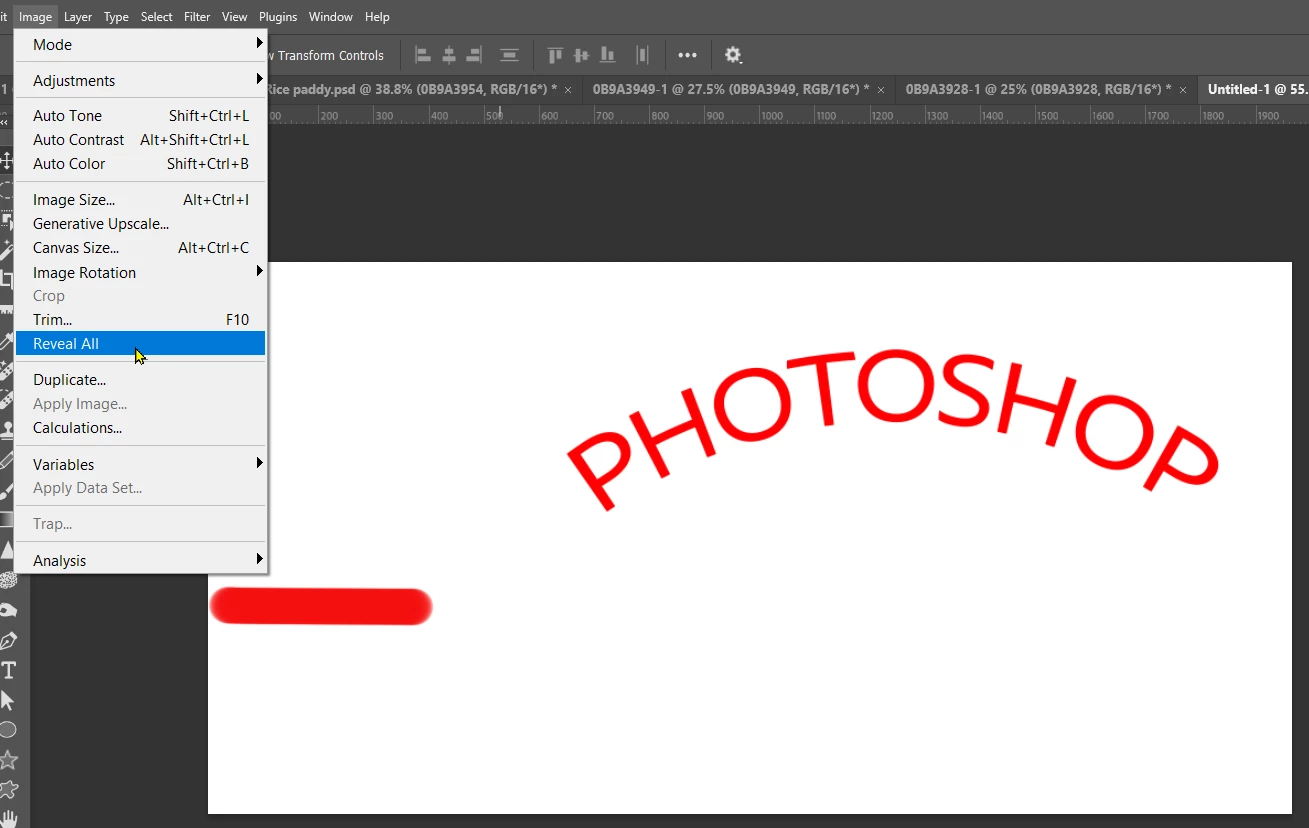The height and width of the screenshot is (828, 1309).
Task: Close the open Image menu in menu bar
Action: (x=35, y=17)
